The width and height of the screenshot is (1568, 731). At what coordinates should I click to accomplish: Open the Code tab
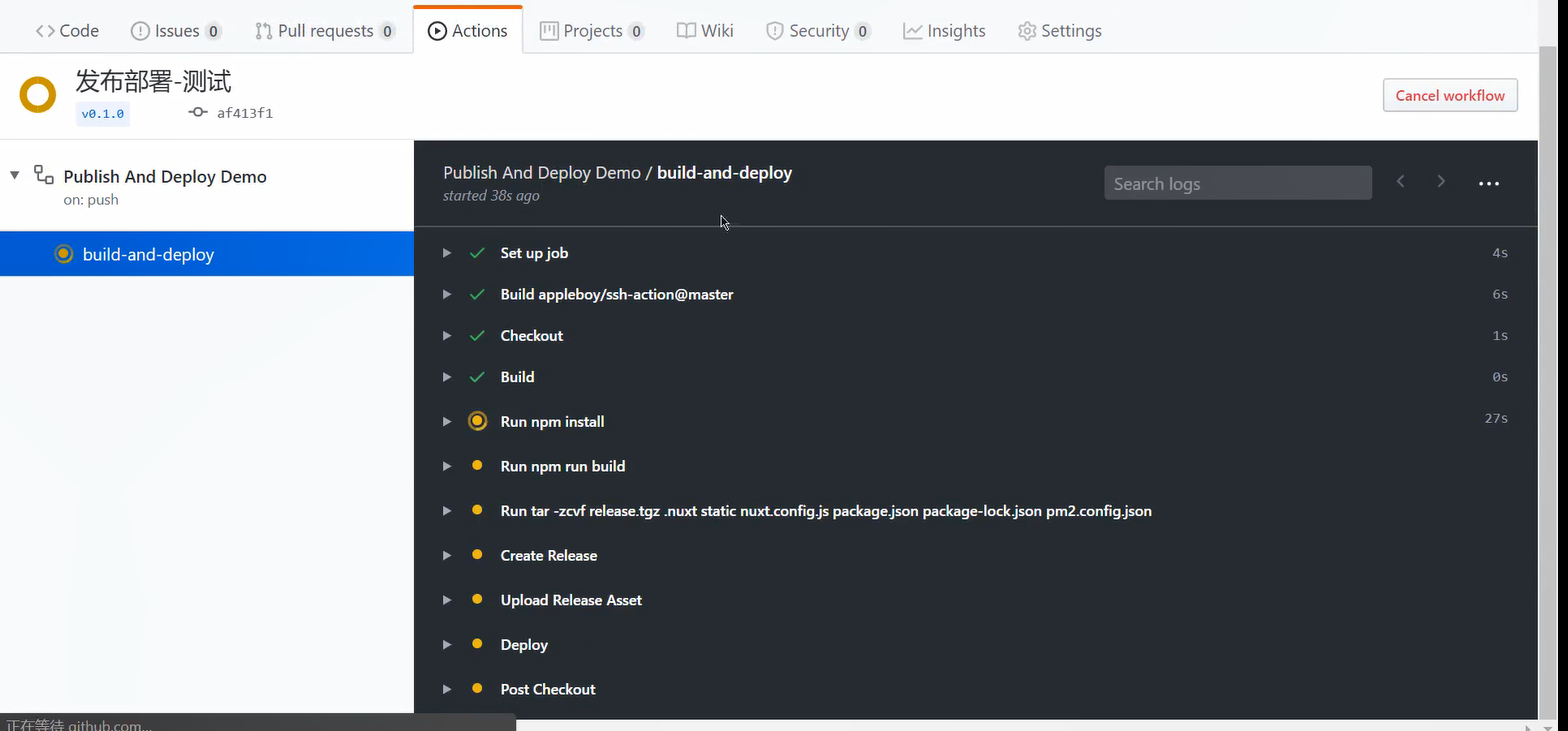[x=67, y=31]
